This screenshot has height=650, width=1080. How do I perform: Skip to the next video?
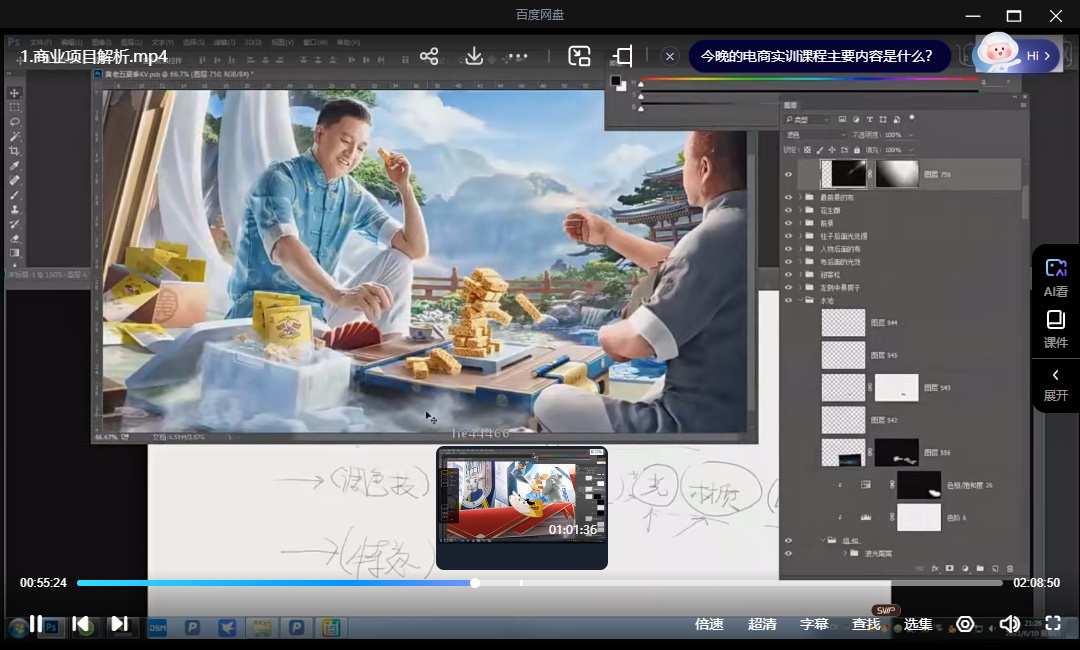119,624
